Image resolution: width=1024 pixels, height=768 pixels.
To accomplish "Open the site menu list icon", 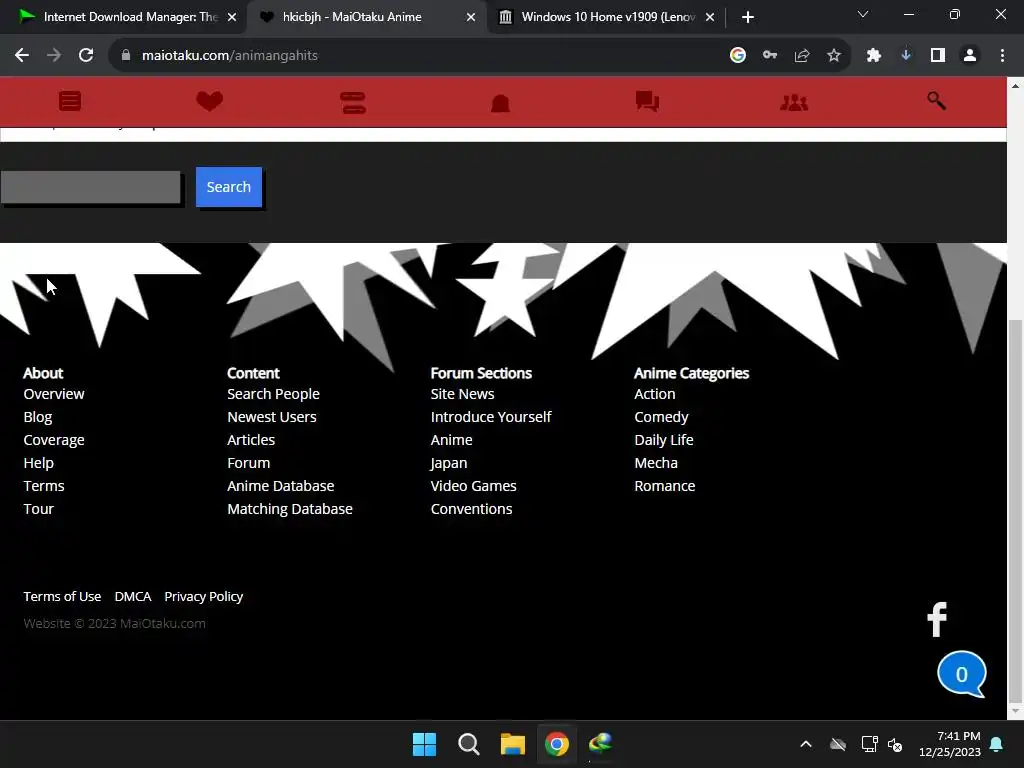I will click(70, 101).
